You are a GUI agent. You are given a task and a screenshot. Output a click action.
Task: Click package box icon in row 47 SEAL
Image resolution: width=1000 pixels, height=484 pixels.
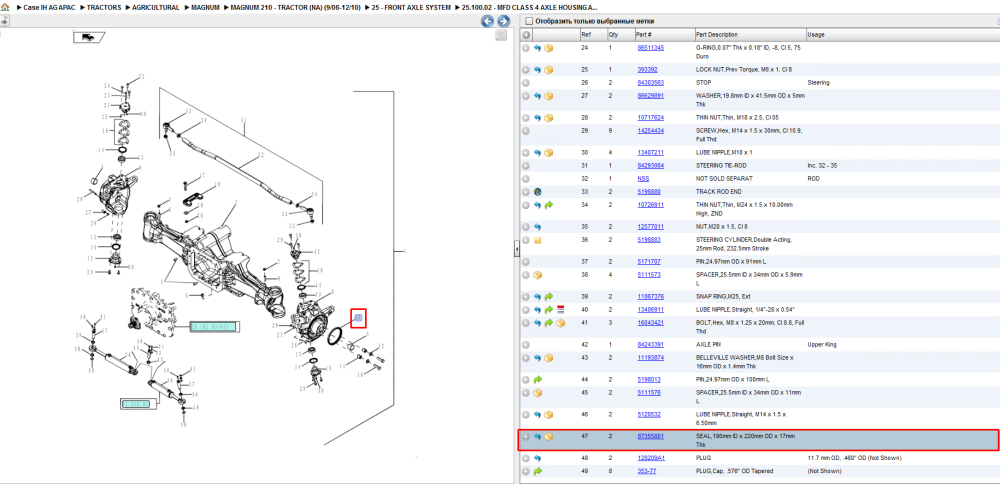[x=548, y=437]
